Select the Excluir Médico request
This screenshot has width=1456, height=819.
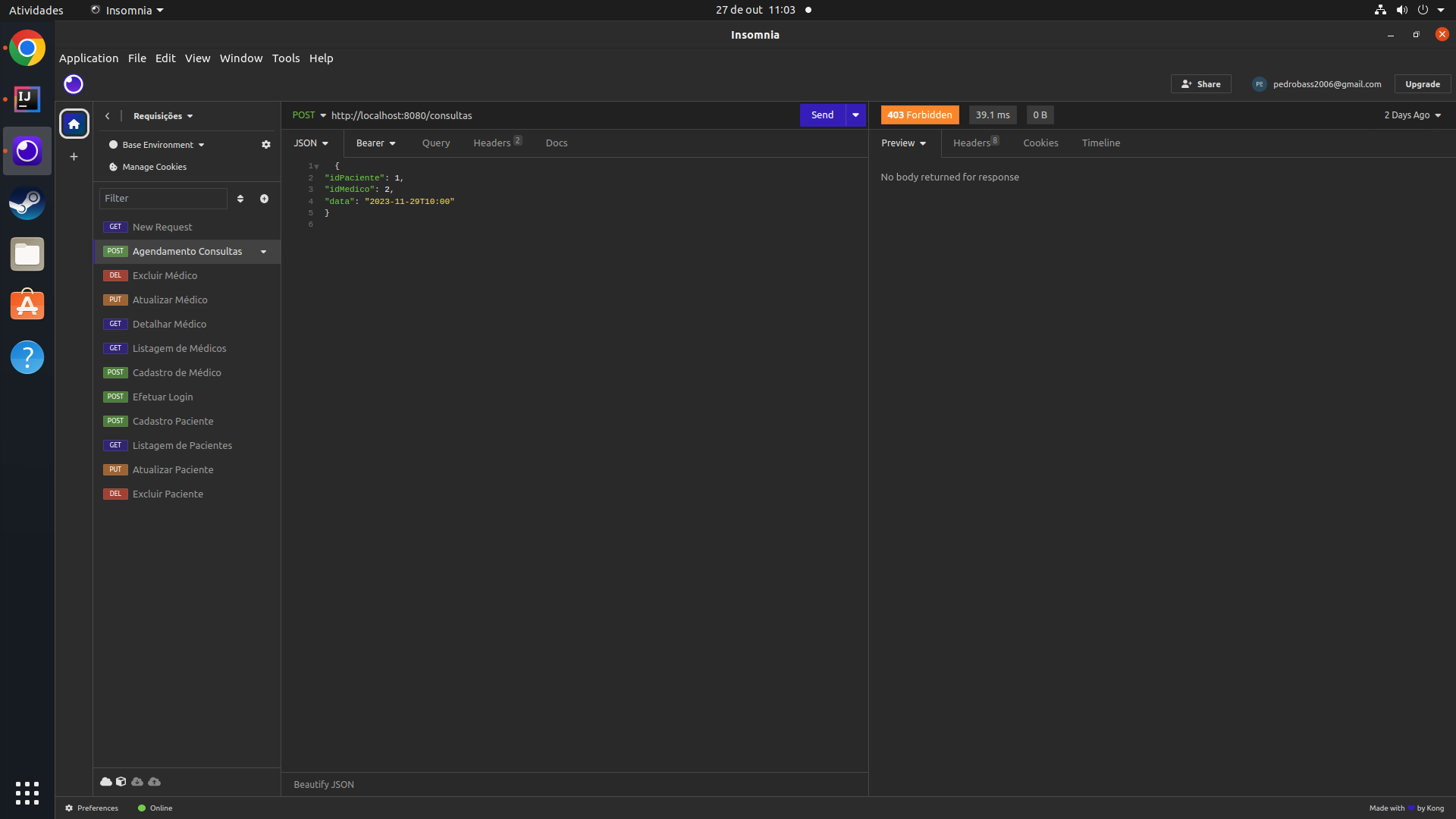click(187, 276)
